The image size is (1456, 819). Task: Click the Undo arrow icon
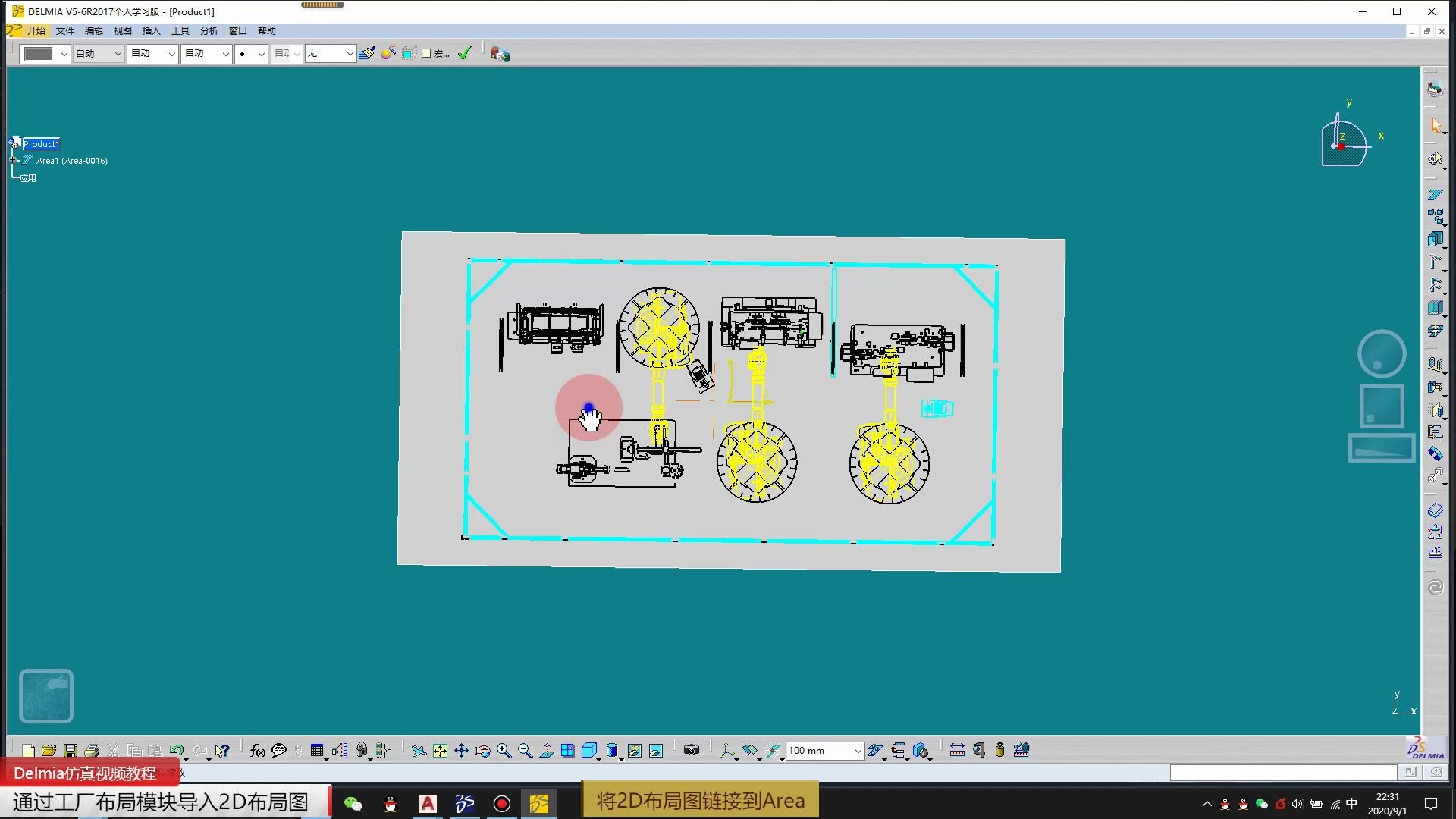(176, 751)
